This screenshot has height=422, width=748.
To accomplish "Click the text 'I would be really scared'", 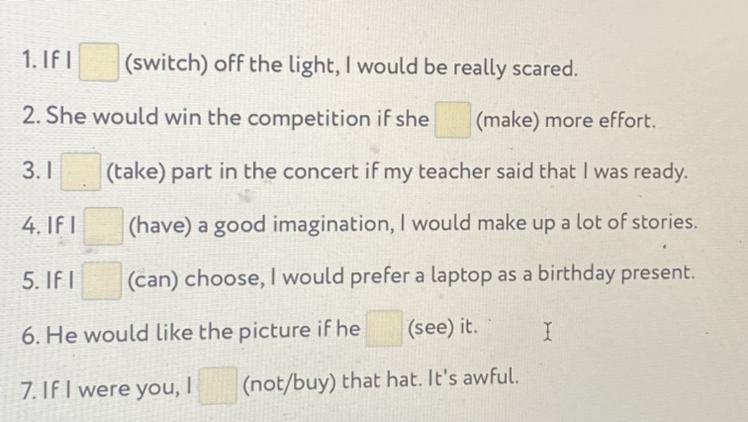I will 462,68.
